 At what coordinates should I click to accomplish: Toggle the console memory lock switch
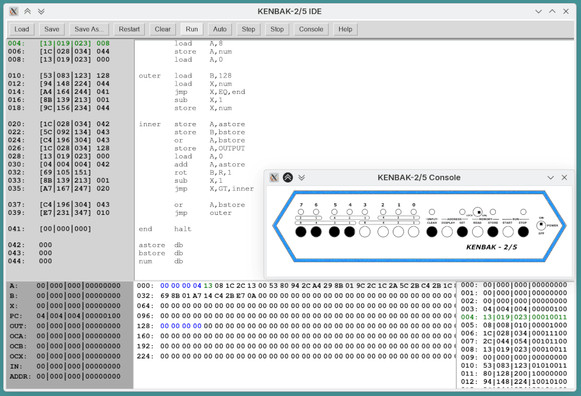pyautogui.click(x=478, y=212)
